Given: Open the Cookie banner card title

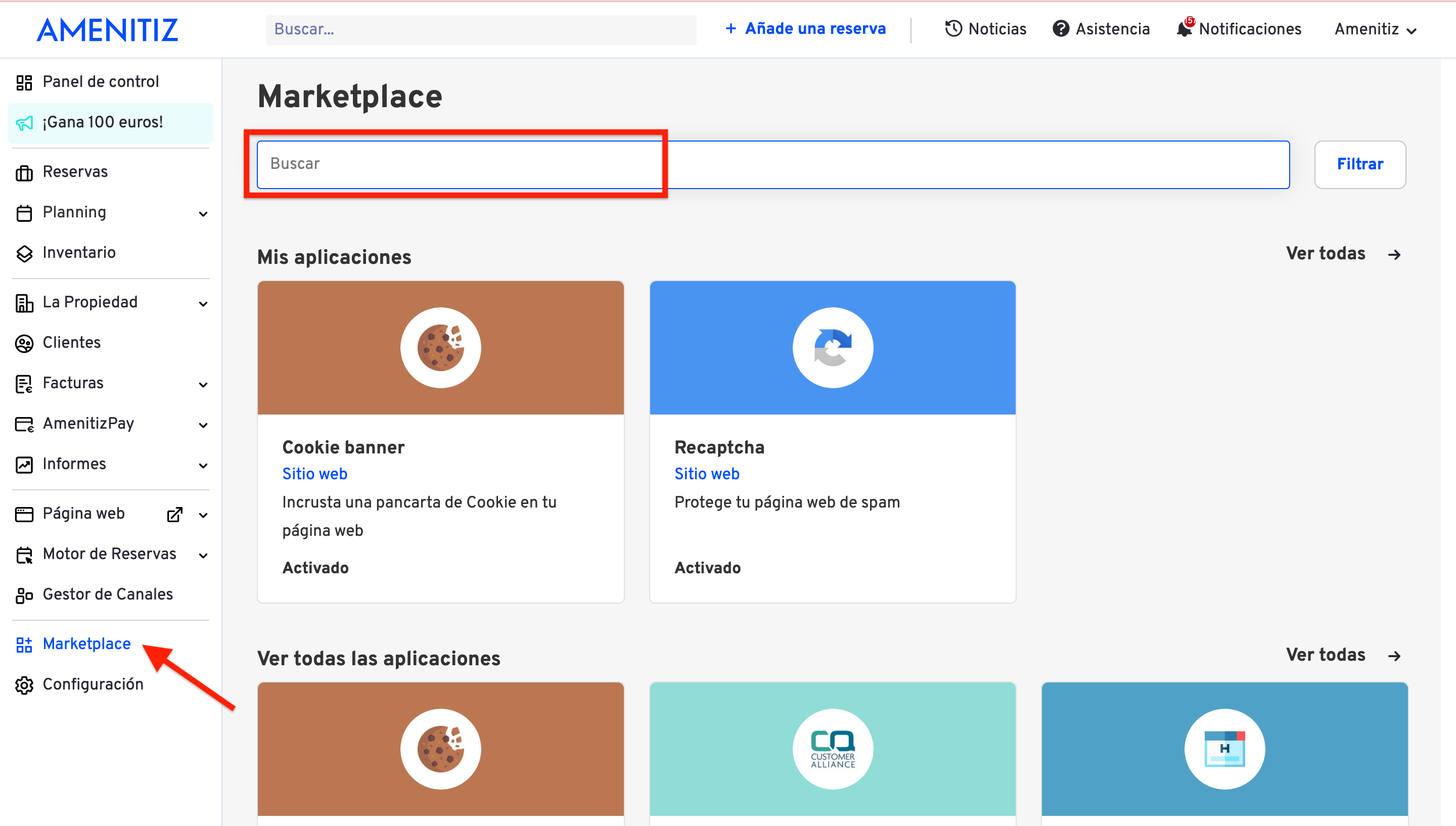Looking at the screenshot, I should [343, 447].
